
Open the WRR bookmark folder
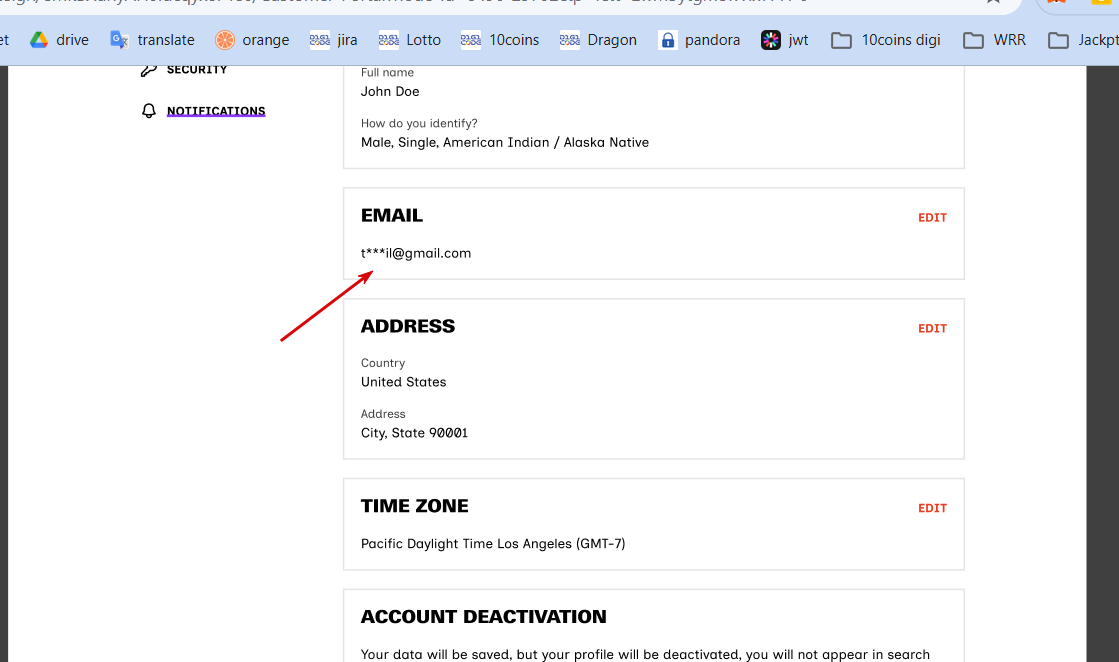point(995,40)
